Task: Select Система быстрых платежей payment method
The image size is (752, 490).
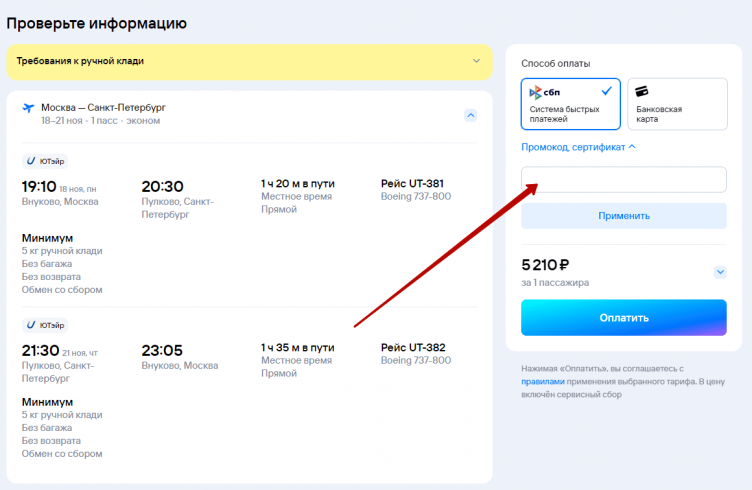Action: click(x=570, y=104)
